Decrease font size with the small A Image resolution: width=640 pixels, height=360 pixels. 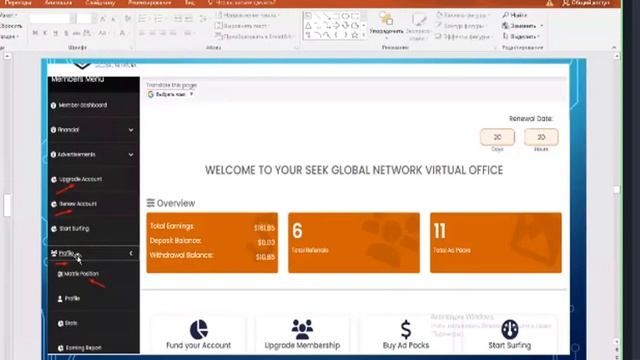pos(113,19)
